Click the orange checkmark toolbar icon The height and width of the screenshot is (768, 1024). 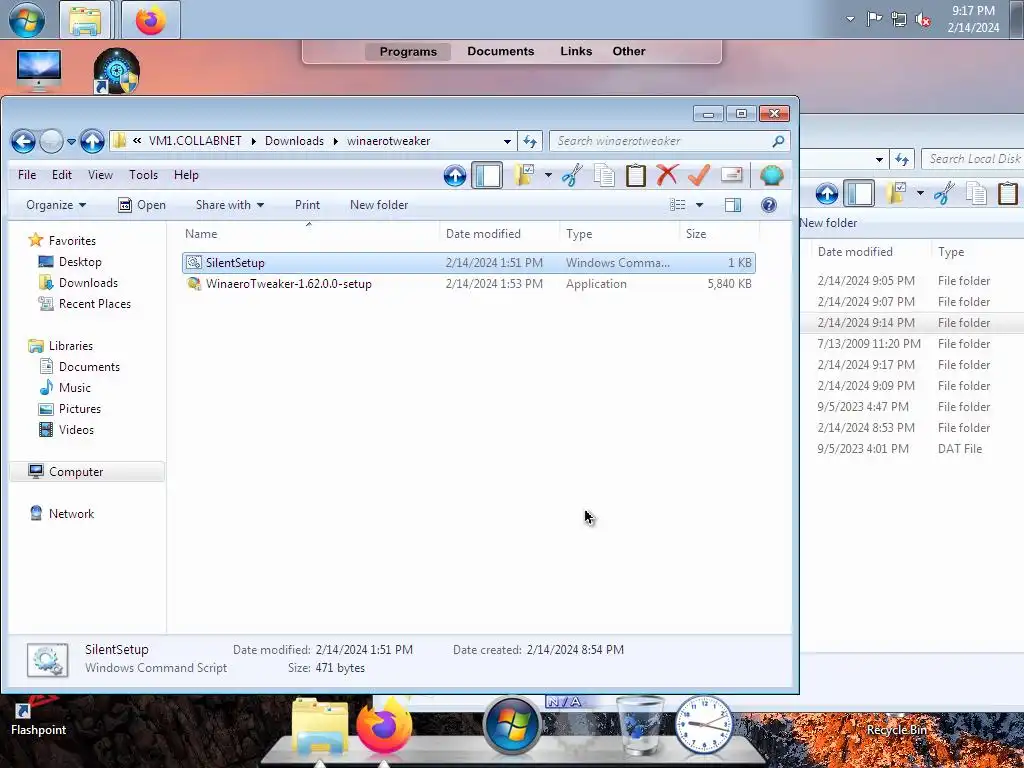click(699, 175)
